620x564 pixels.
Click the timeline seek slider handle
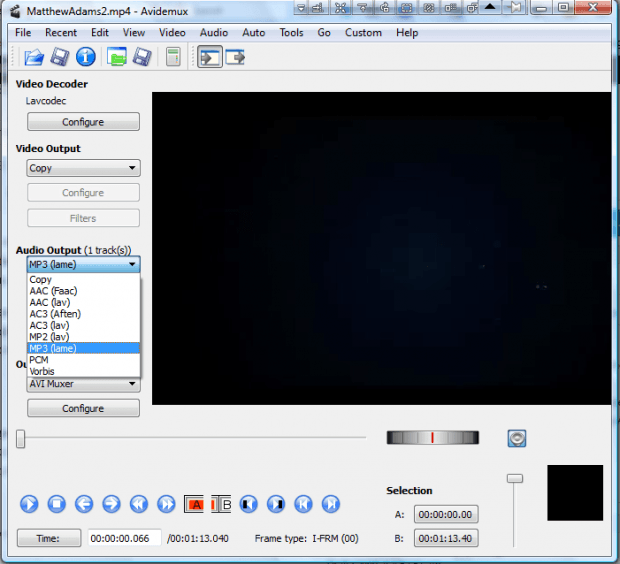(x=21, y=439)
